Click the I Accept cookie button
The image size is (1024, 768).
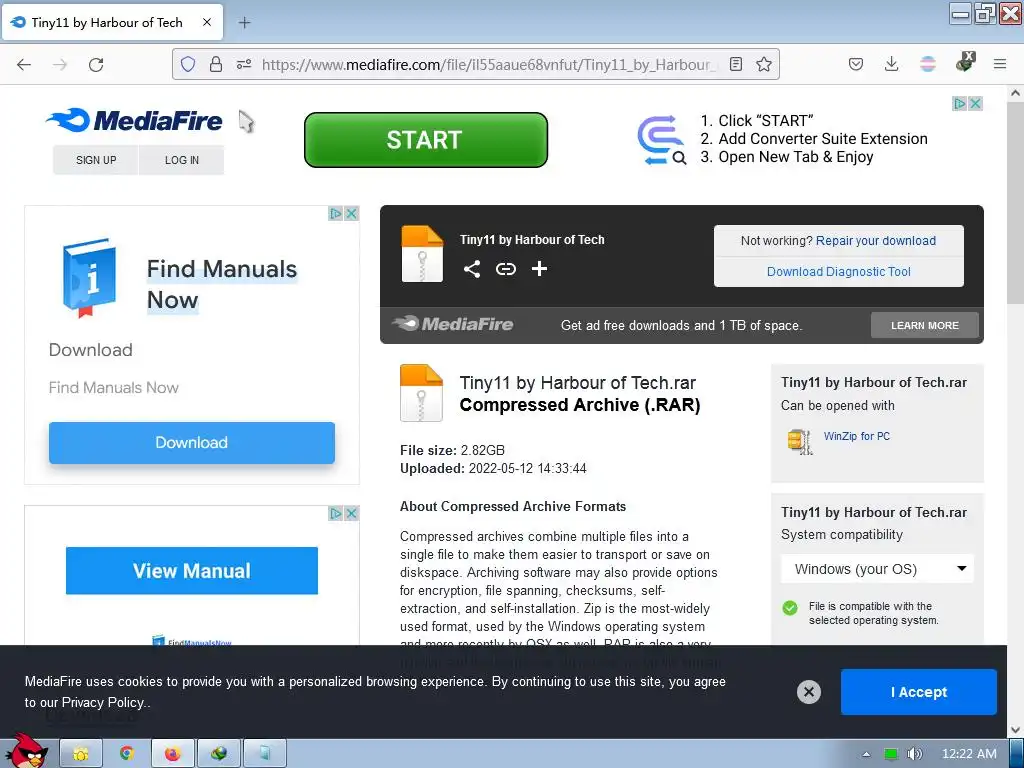919,692
